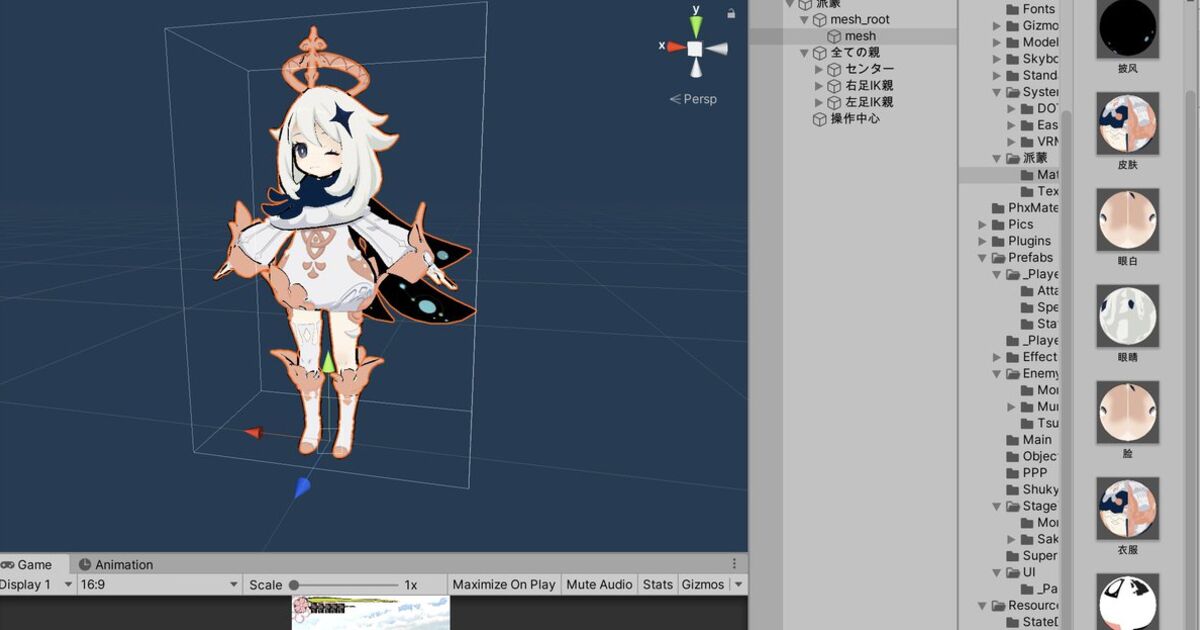Select the 眼白 material thumbnail
Image resolution: width=1200 pixels, height=630 pixels.
(x=1128, y=220)
